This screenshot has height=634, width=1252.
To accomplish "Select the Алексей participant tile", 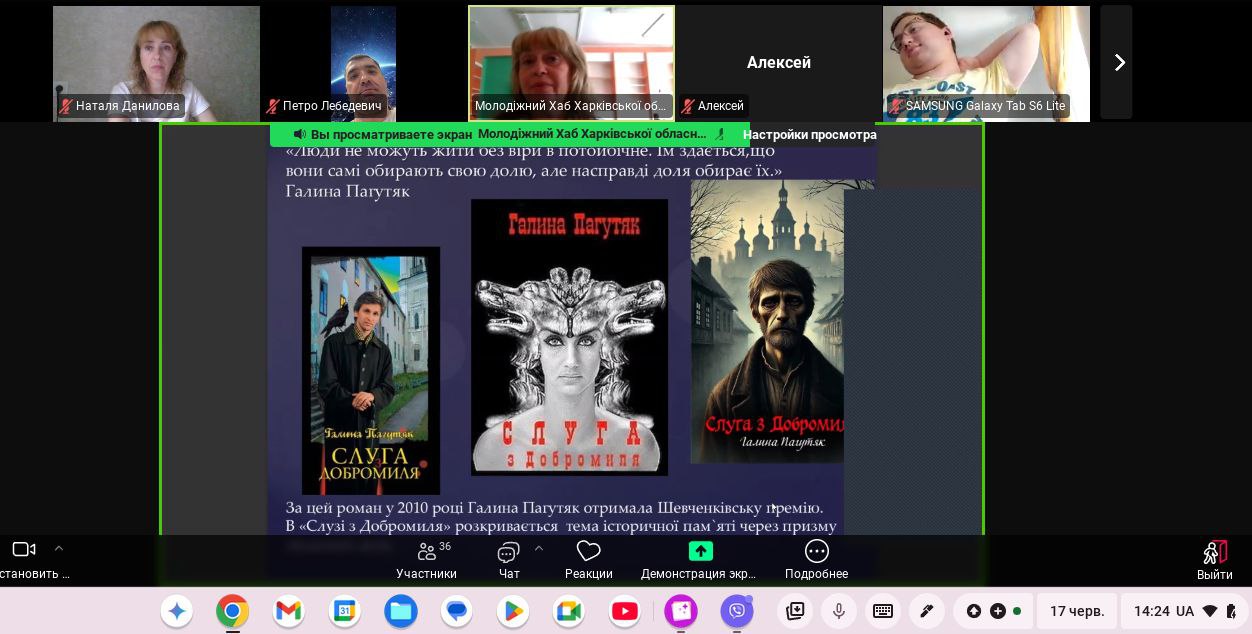I will (x=779, y=63).
